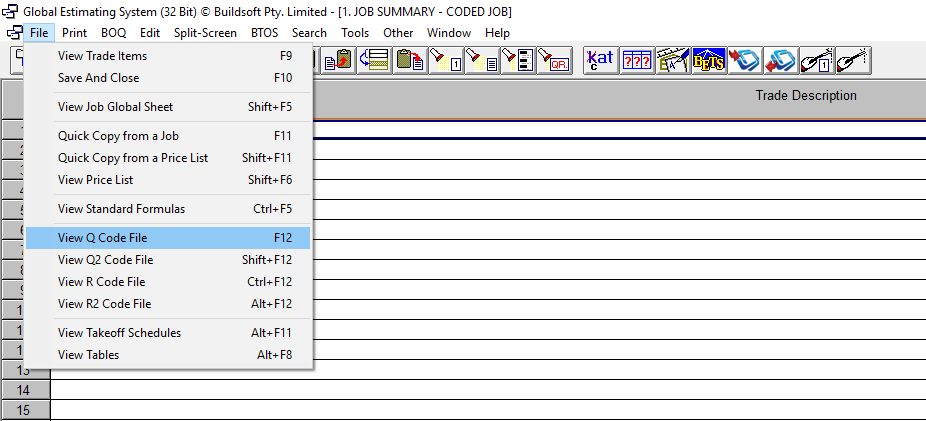The width and height of the screenshot is (926, 421).
Task: Open the BETS toolbar icon
Action: pyautogui.click(x=708, y=60)
